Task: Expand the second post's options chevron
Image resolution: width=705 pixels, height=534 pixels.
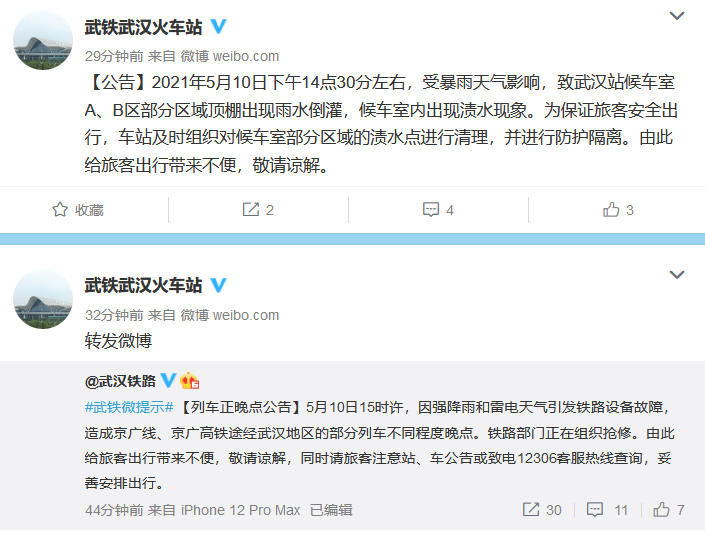Action: [677, 275]
